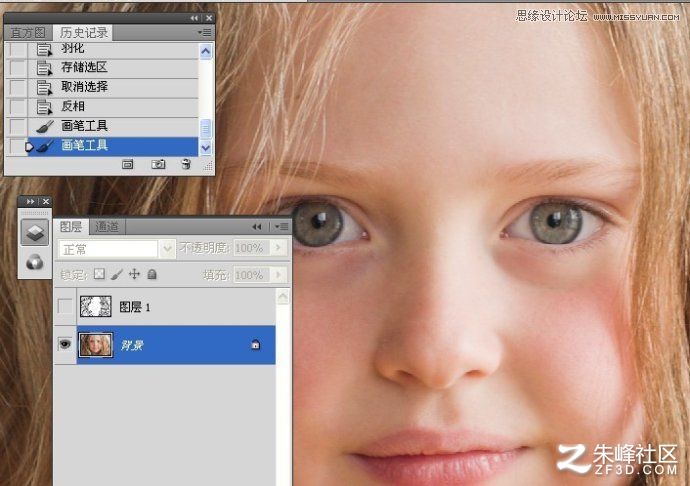Switch to the 直方图 tab
This screenshot has width=690, height=486.
pos(28,33)
